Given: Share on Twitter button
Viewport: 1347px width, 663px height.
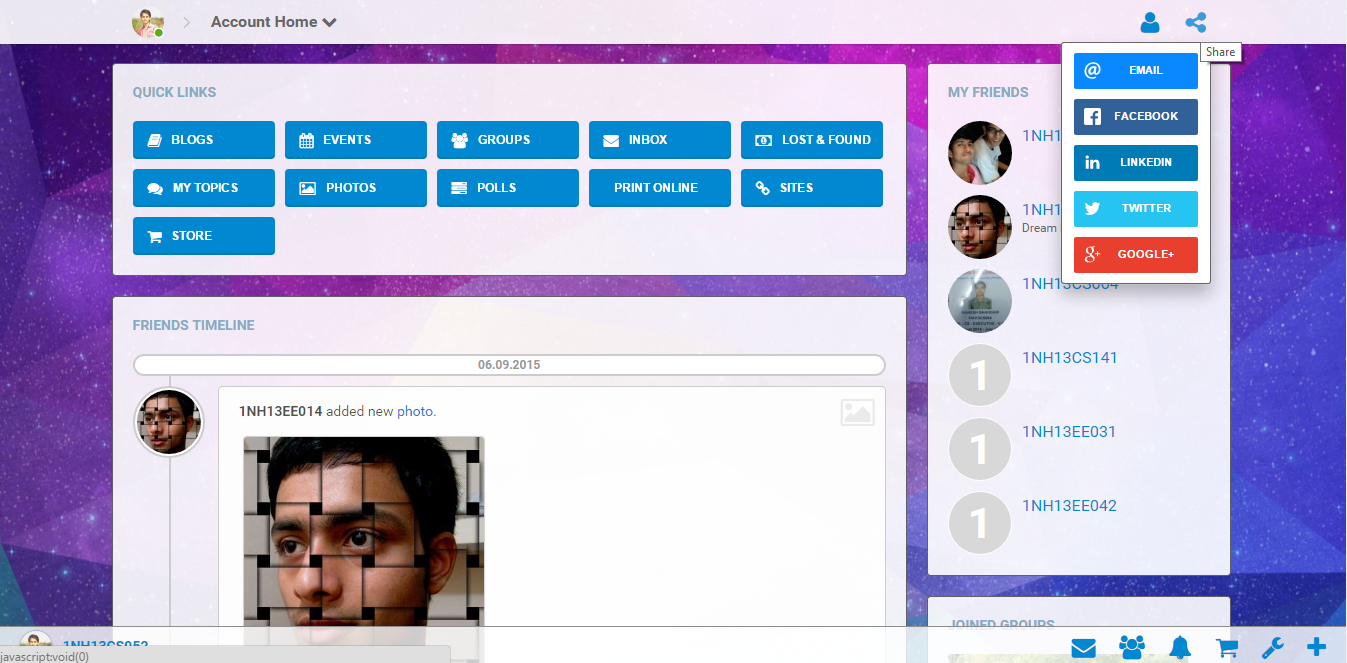Looking at the screenshot, I should [x=1136, y=209].
